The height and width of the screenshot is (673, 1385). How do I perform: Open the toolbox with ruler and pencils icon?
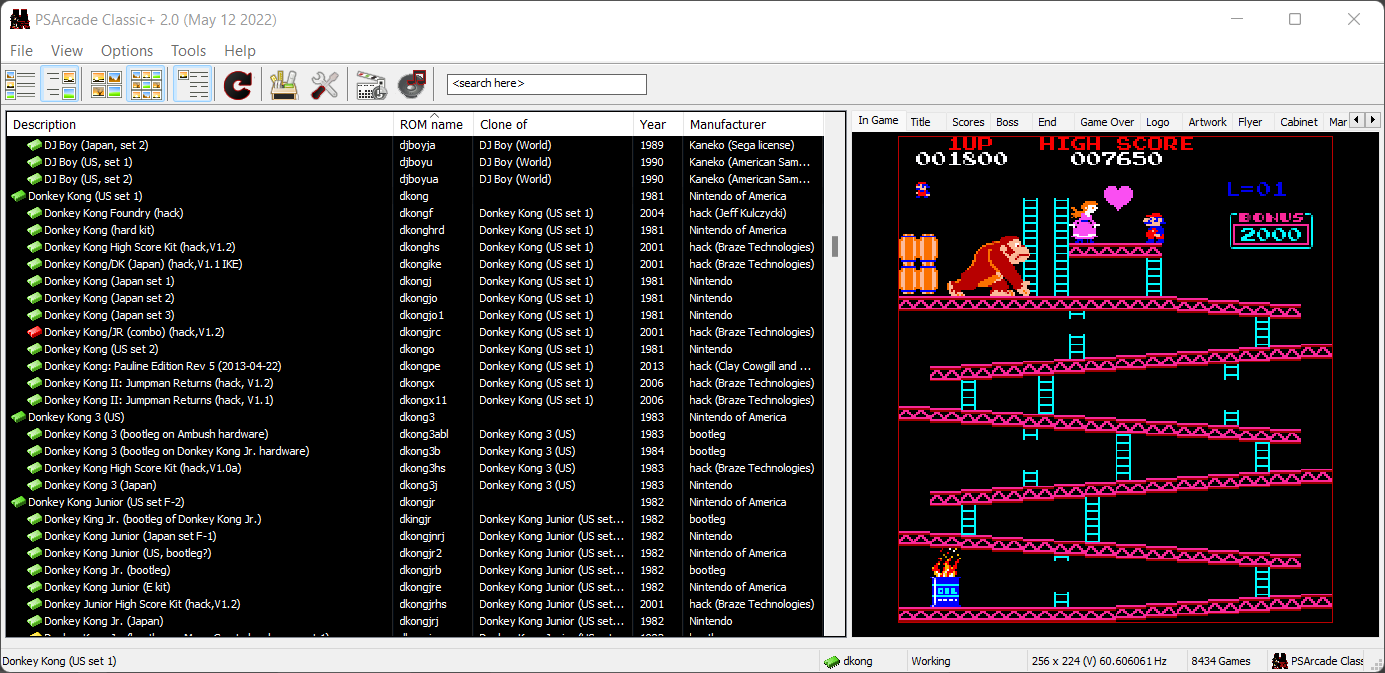click(x=284, y=84)
